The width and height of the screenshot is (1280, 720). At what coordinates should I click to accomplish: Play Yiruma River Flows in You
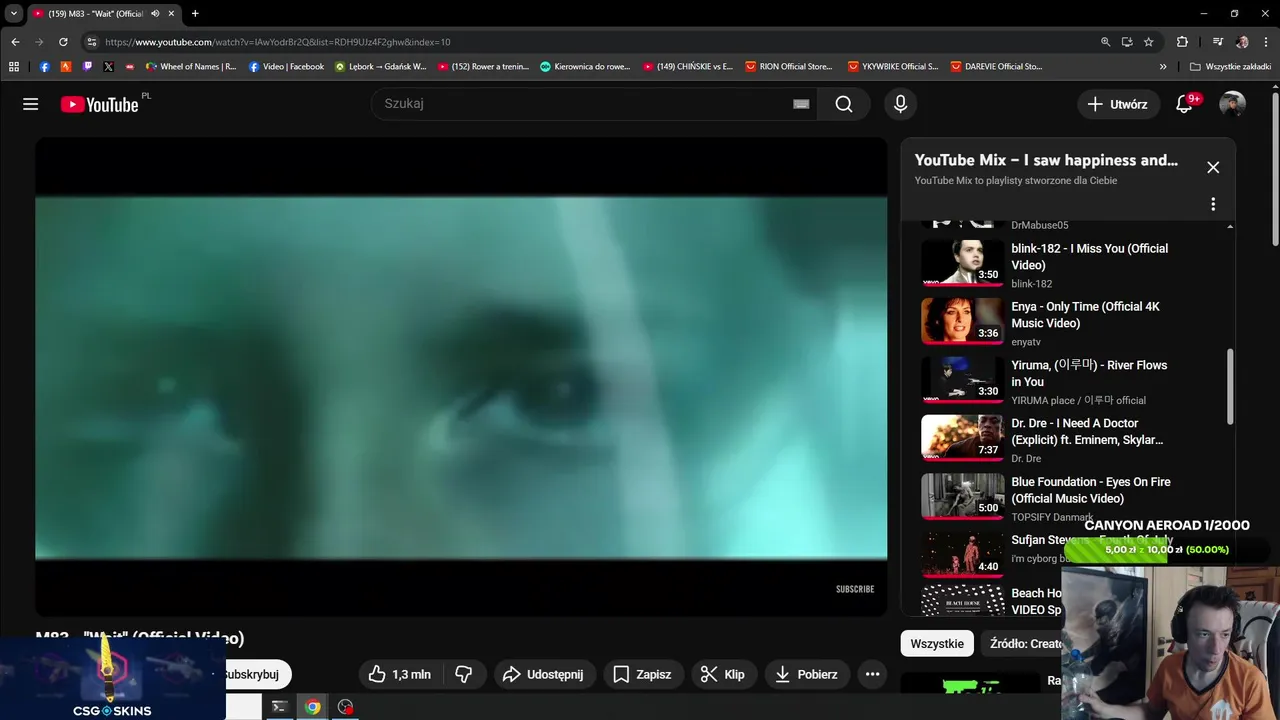[x=1065, y=381]
